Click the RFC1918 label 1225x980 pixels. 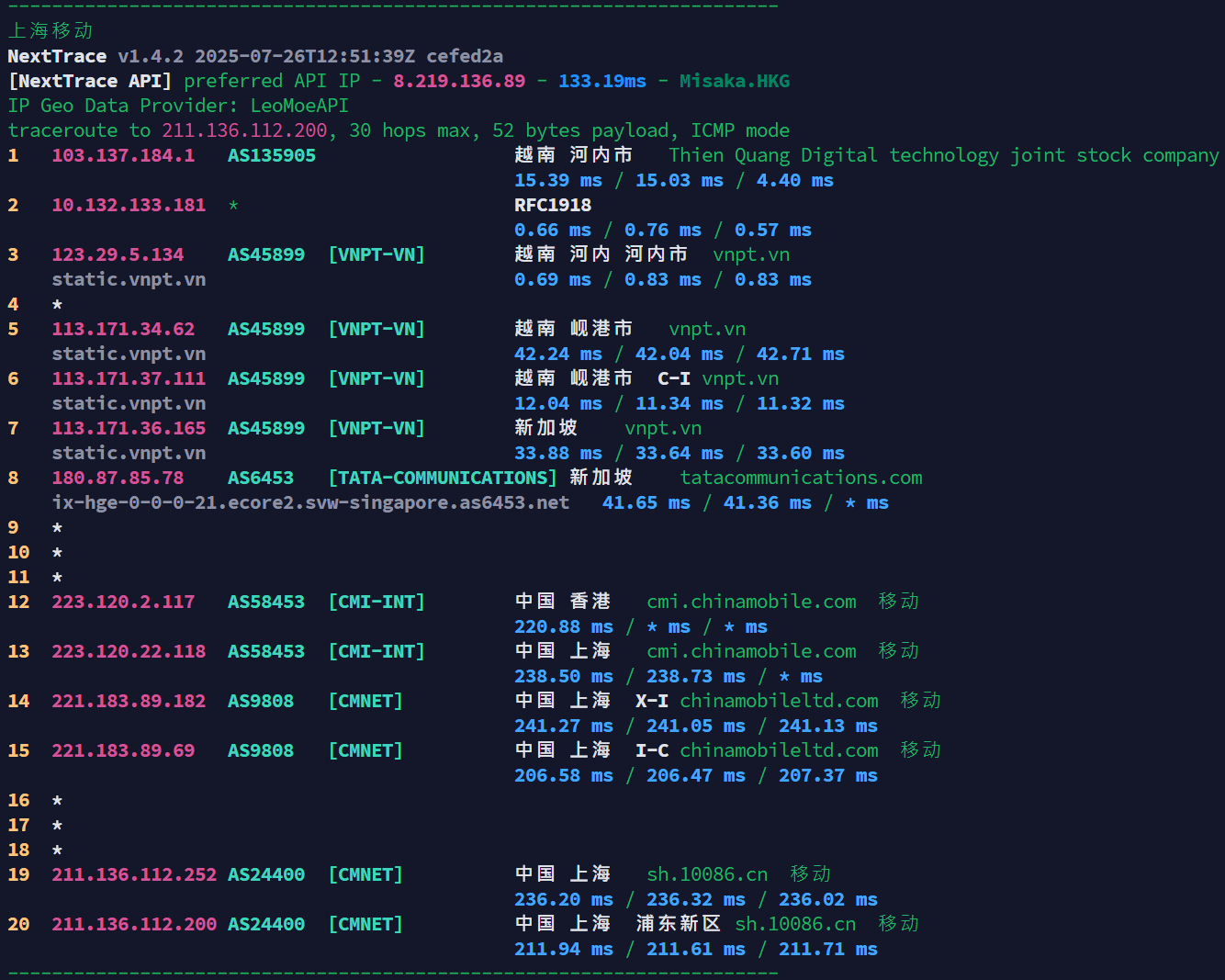(553, 205)
